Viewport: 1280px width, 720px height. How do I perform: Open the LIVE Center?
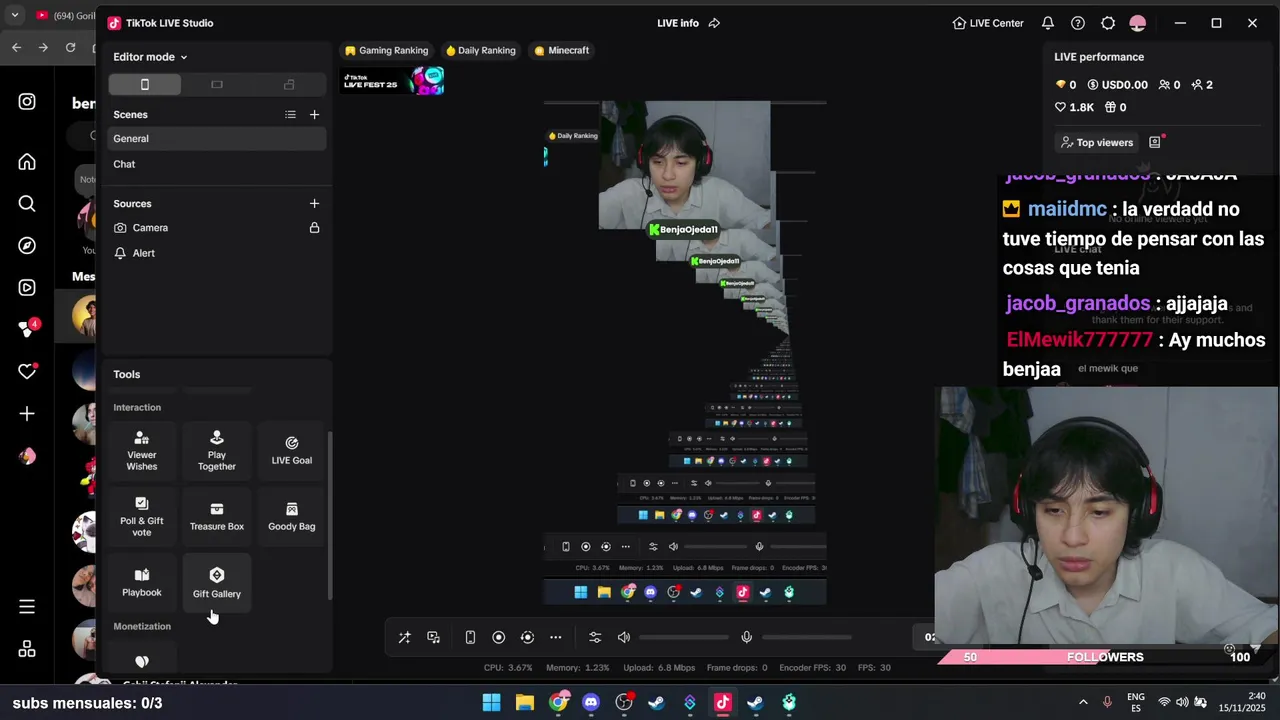(x=988, y=23)
